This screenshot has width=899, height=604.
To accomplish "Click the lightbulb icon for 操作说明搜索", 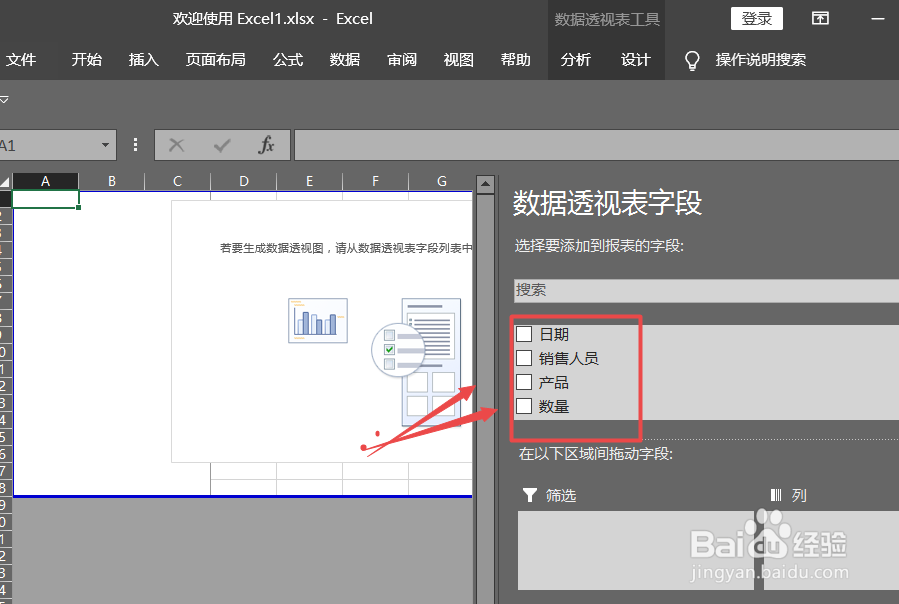I will coord(692,60).
